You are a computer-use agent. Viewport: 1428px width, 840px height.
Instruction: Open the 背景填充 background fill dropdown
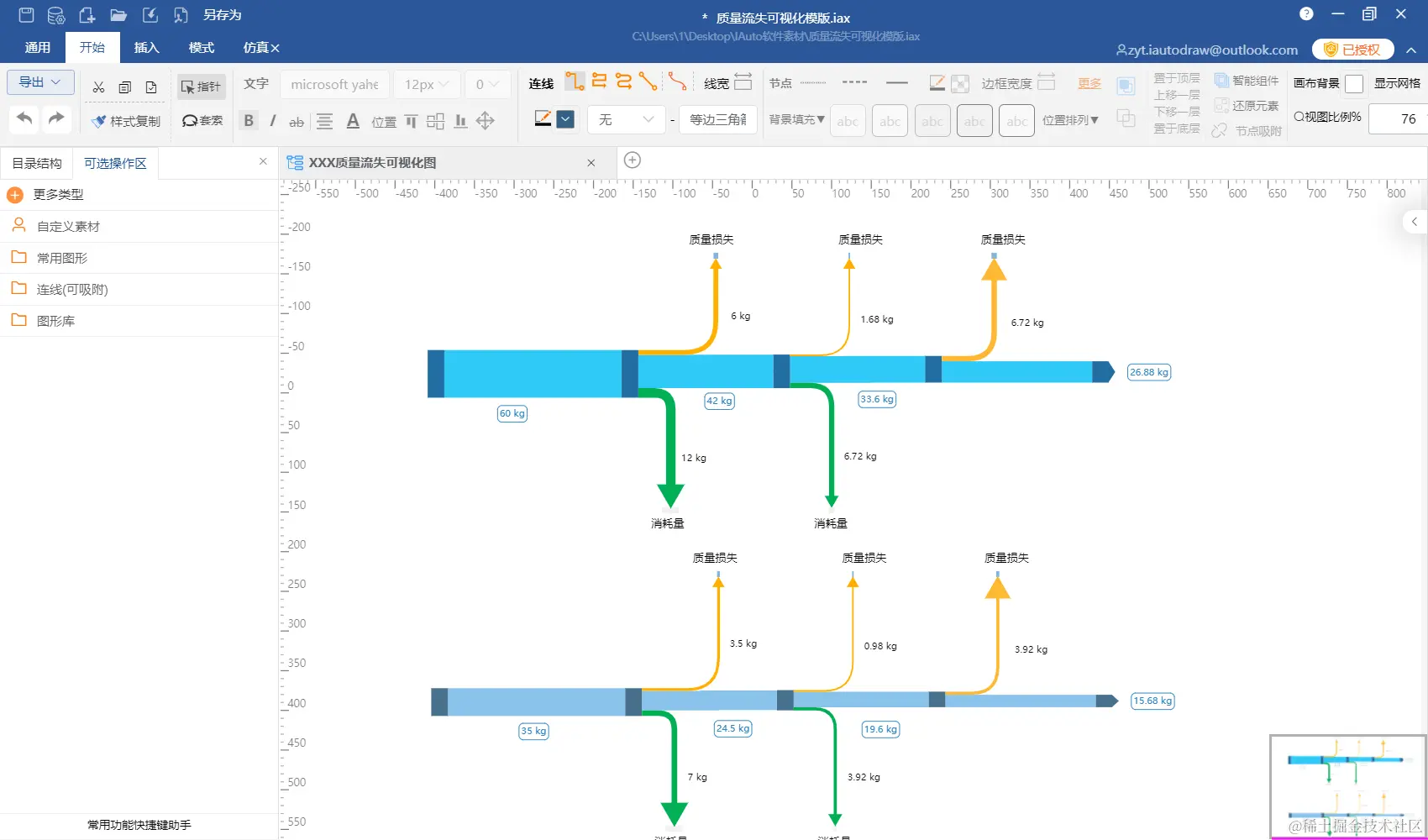[797, 119]
